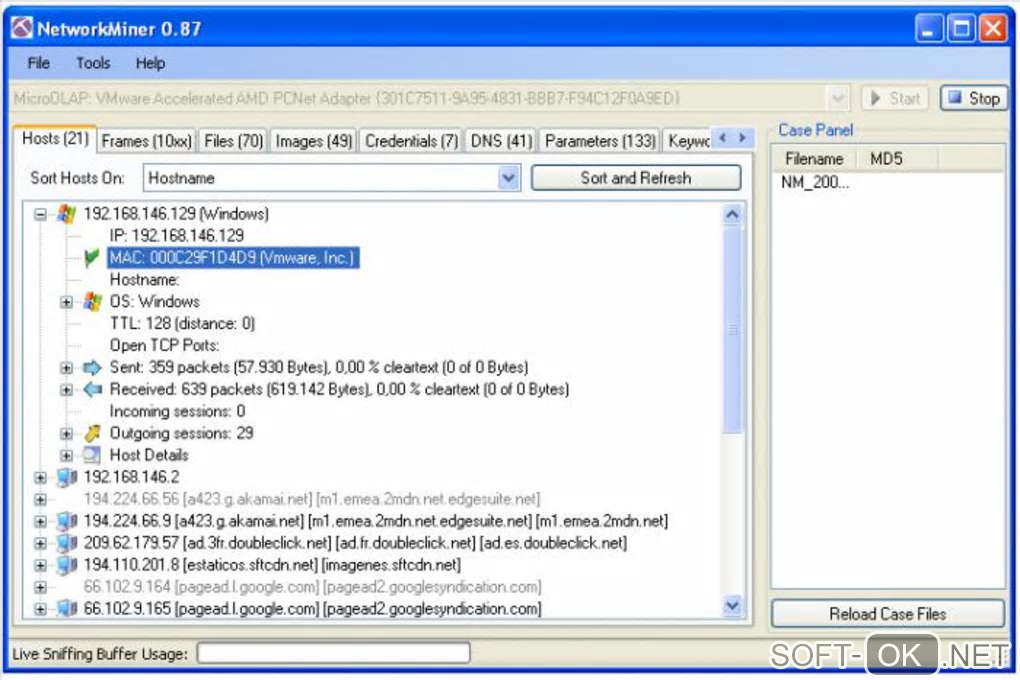Image resolution: width=1020 pixels, height=680 pixels.
Task: Click the Stop capture button
Action: coord(974,98)
